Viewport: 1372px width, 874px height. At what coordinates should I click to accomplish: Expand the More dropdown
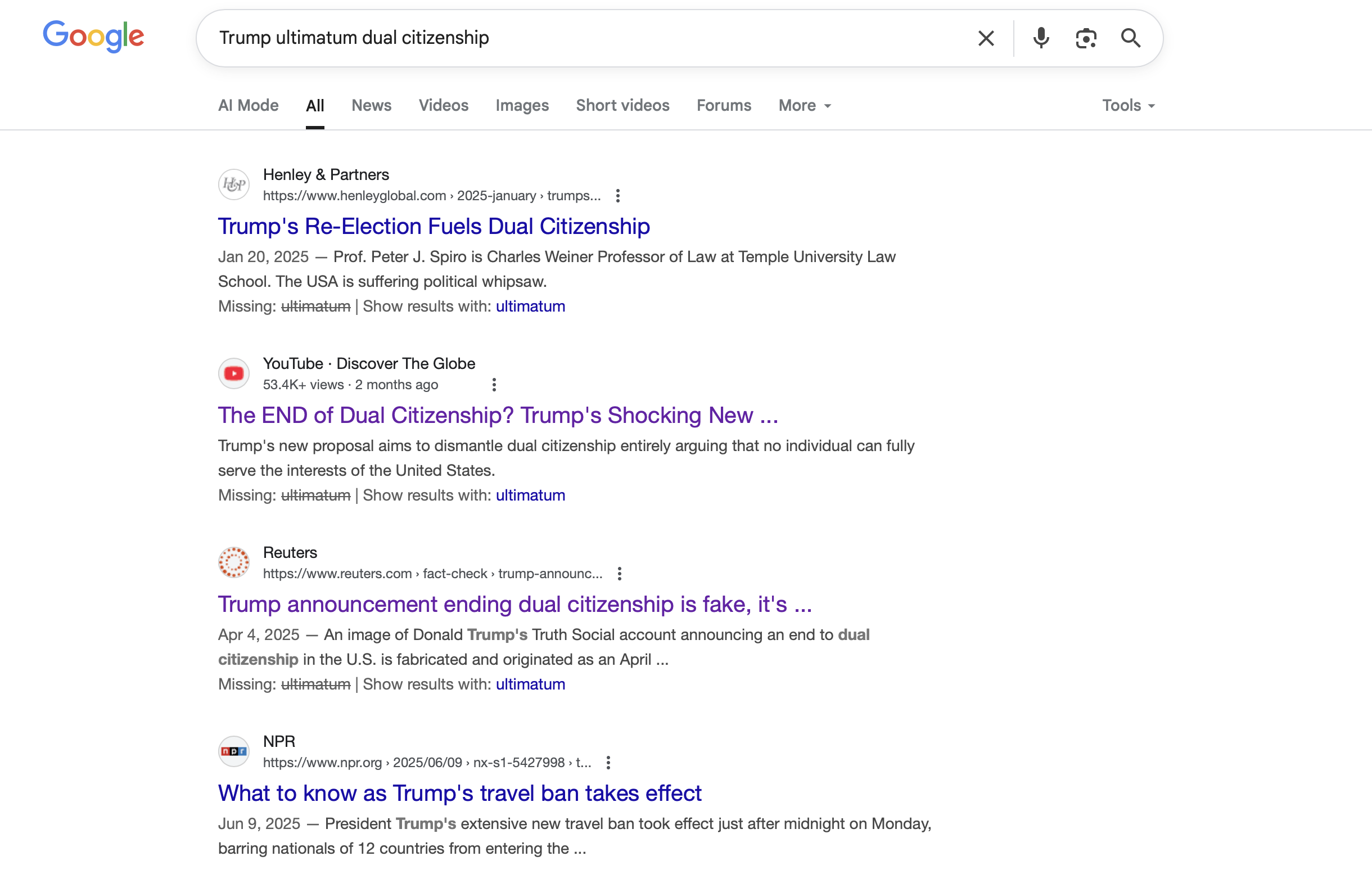(805, 105)
